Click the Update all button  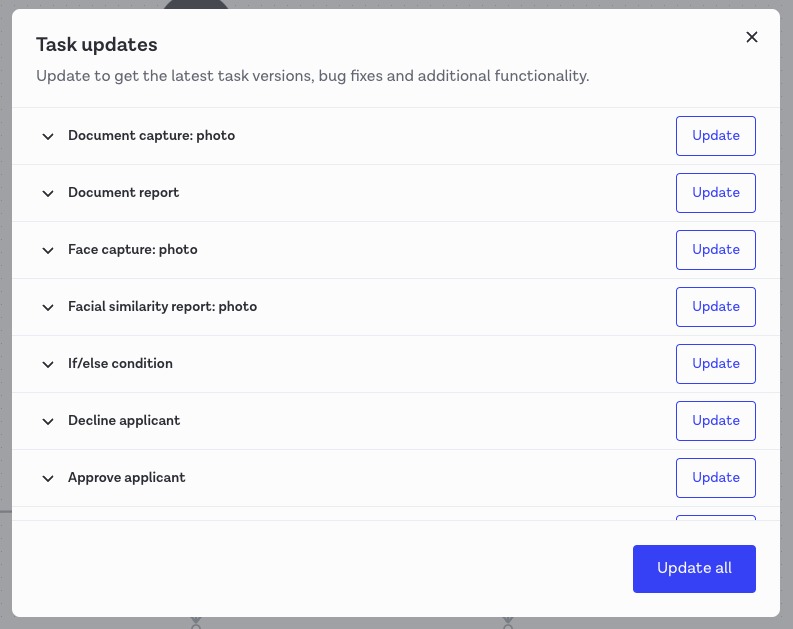[x=694, y=569]
